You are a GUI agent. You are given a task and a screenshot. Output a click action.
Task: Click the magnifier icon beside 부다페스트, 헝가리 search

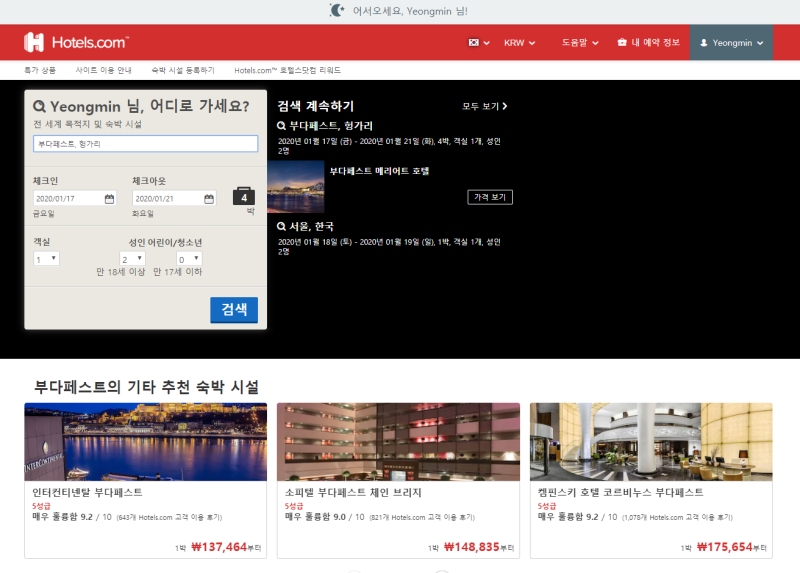(x=281, y=126)
